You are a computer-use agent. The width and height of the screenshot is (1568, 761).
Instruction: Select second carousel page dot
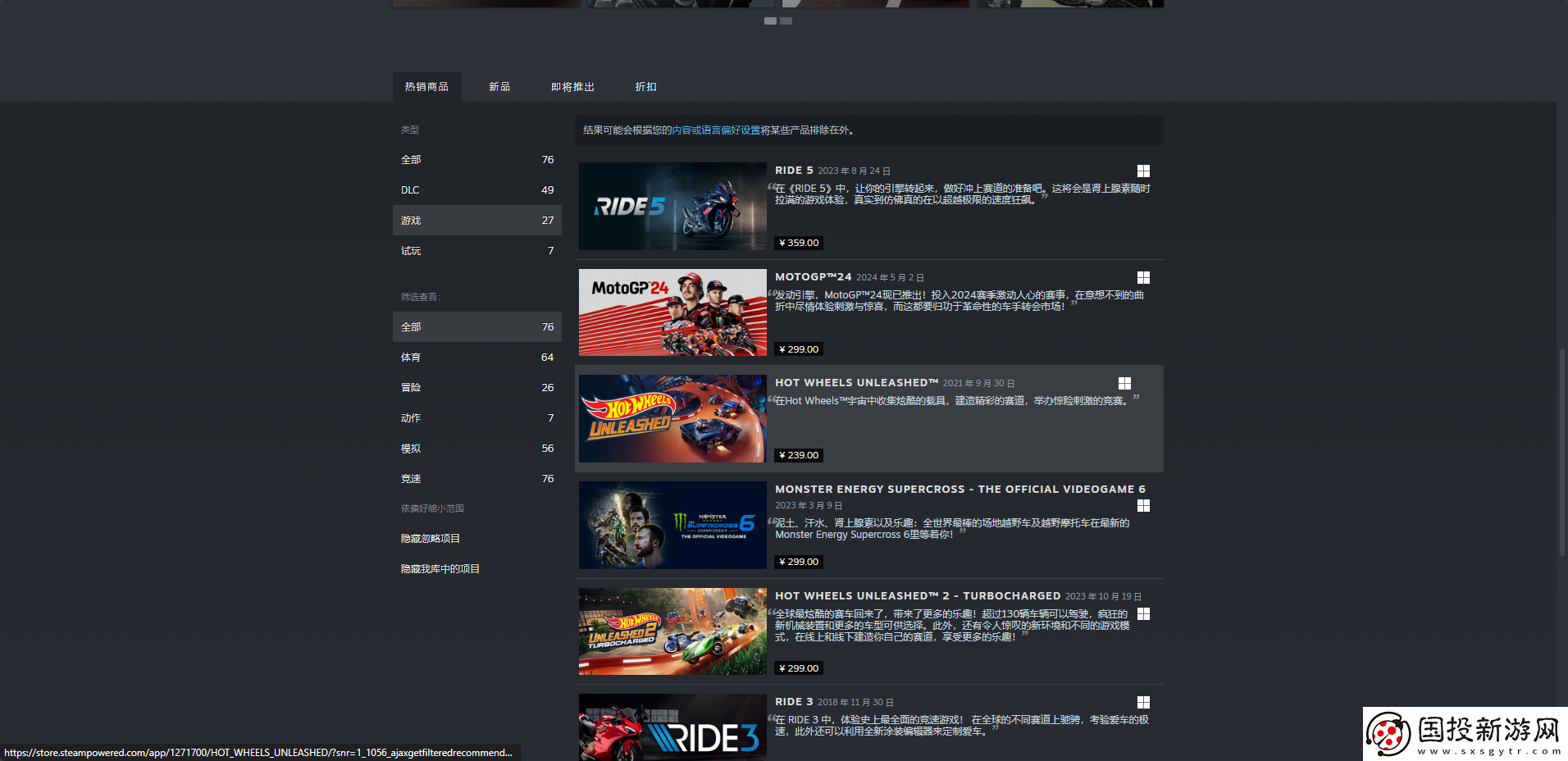786,21
